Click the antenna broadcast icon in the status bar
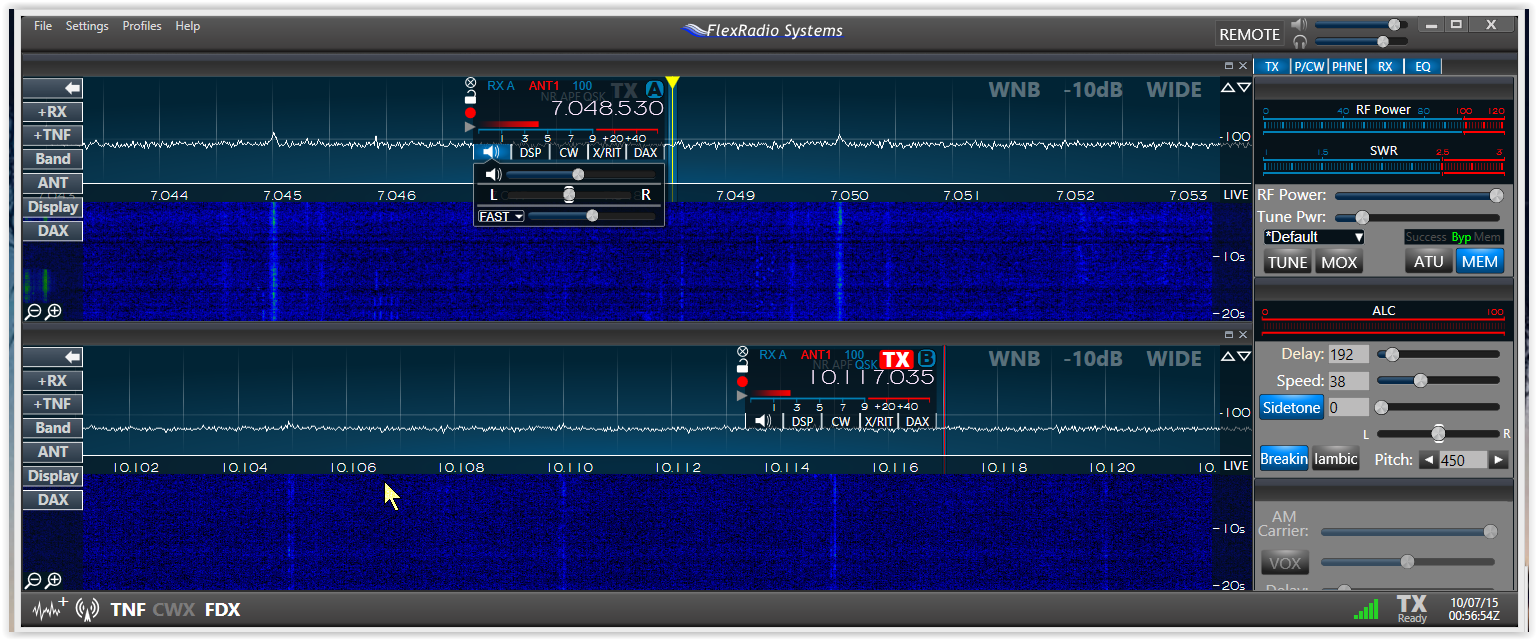 point(88,609)
